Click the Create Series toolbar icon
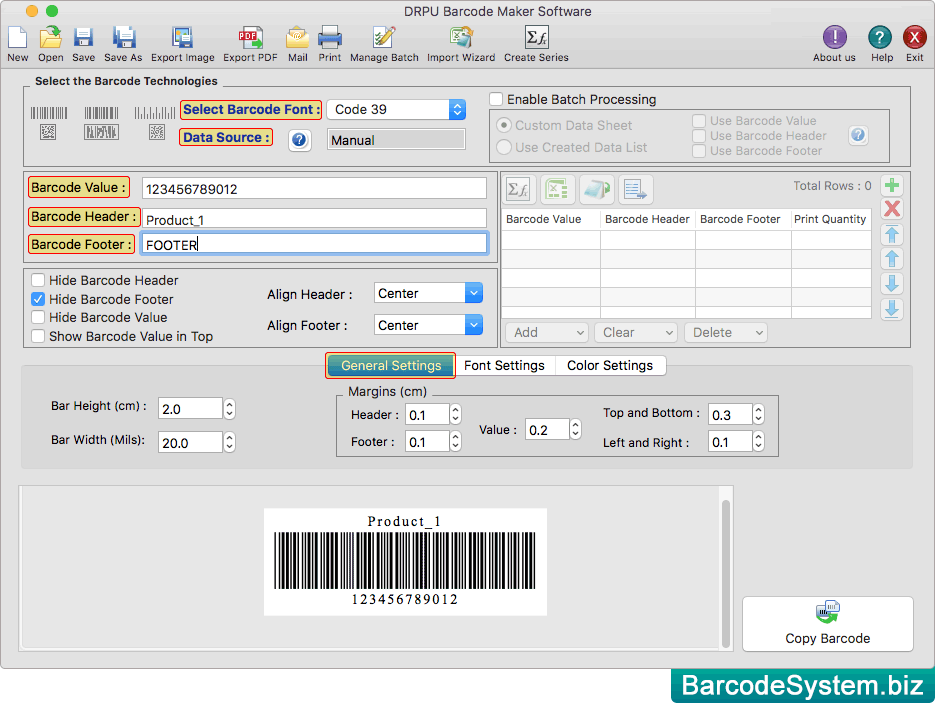Viewport: 935px width, 703px height. pos(536,38)
